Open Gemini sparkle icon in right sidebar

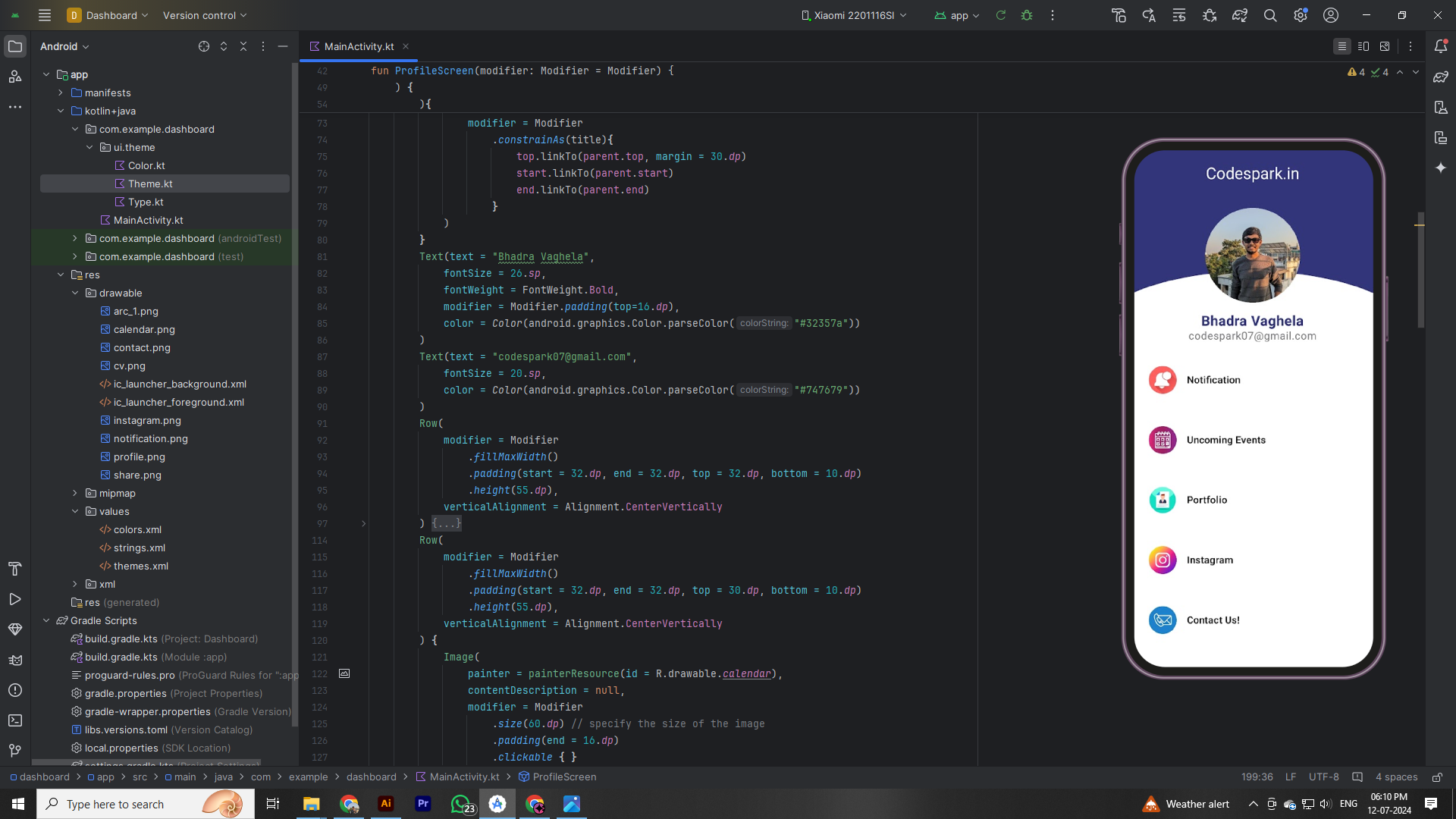click(1441, 168)
